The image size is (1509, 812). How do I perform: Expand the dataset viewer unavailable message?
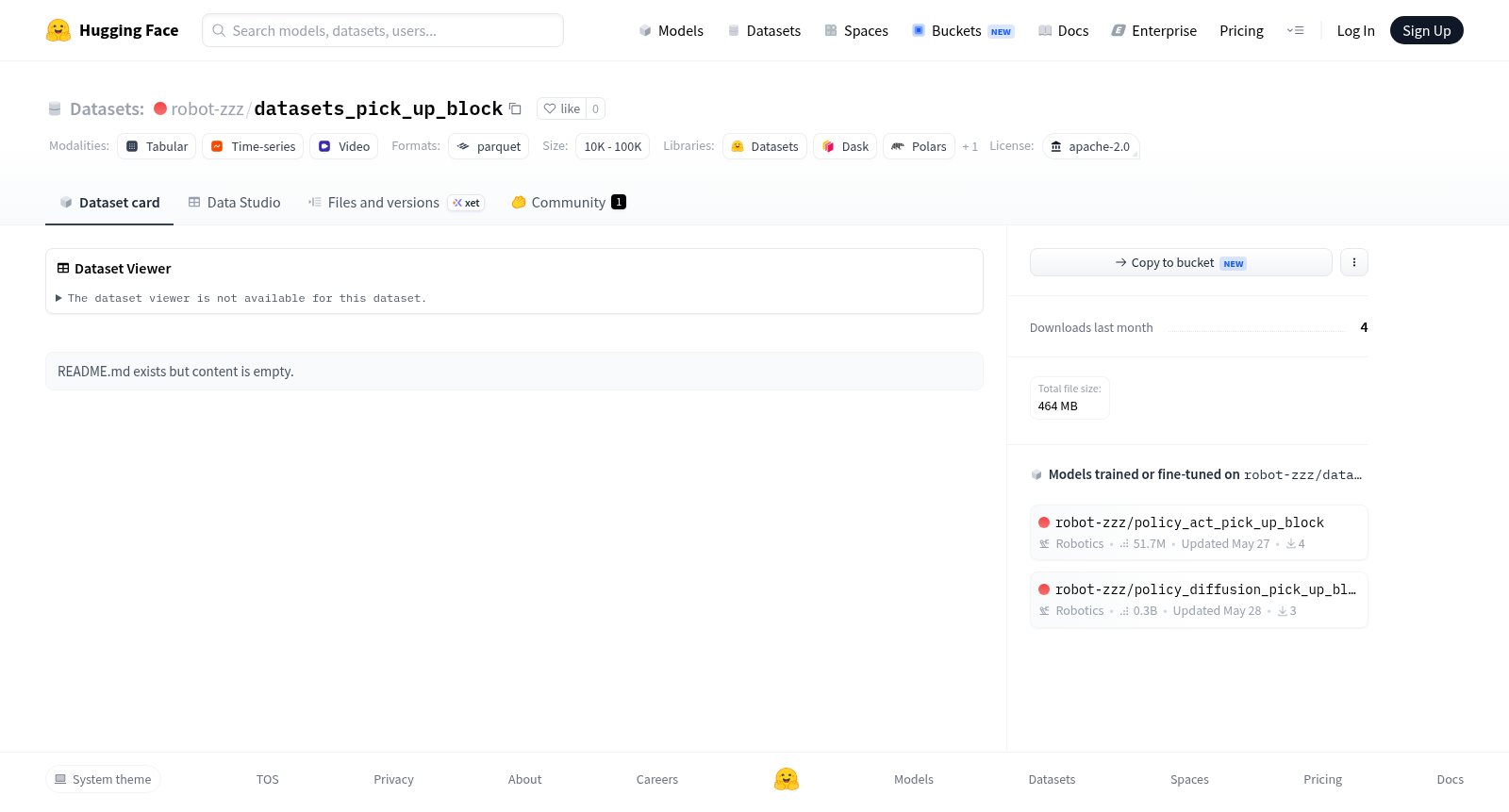241,298
